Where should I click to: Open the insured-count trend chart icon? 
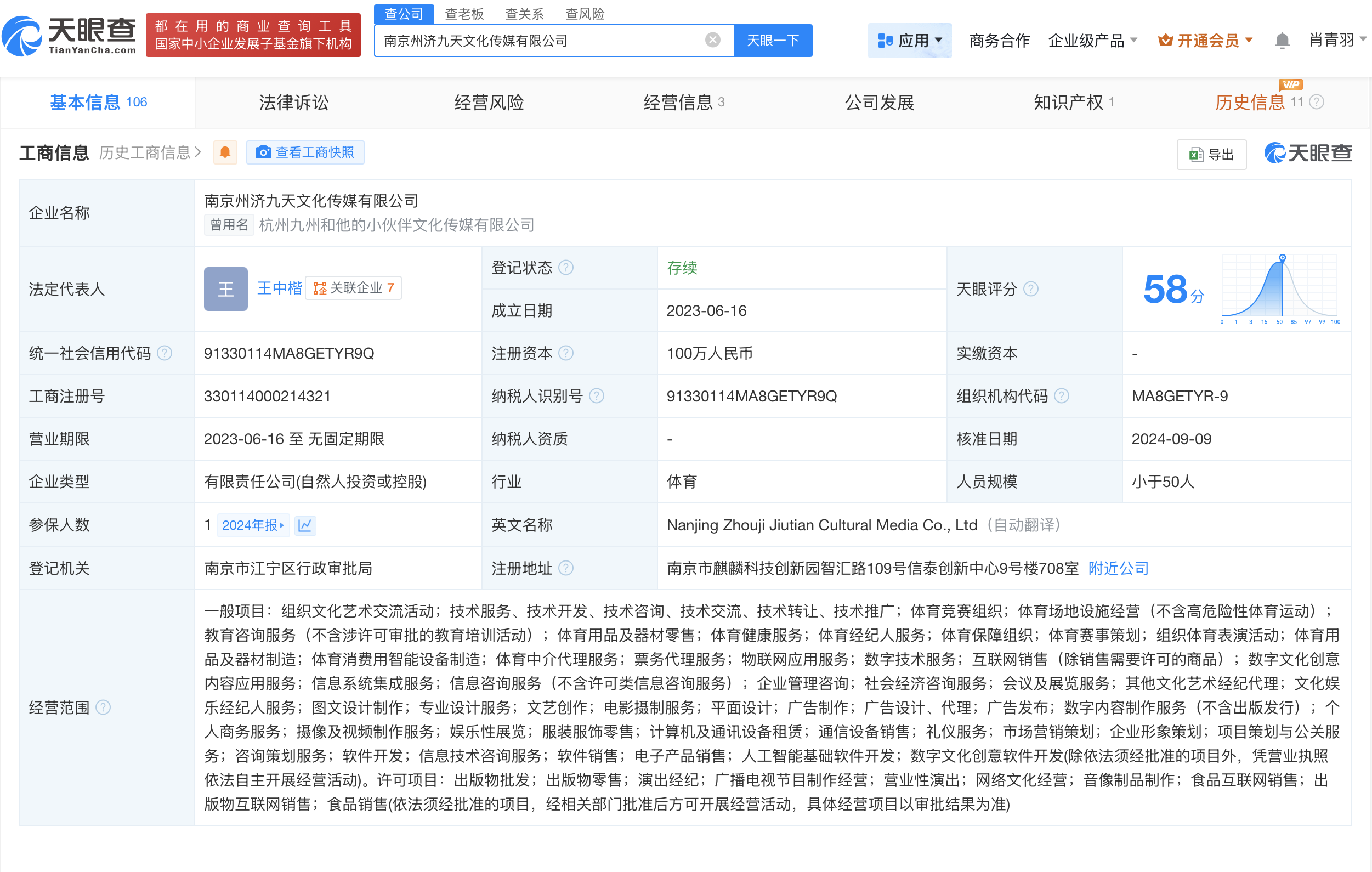305,525
